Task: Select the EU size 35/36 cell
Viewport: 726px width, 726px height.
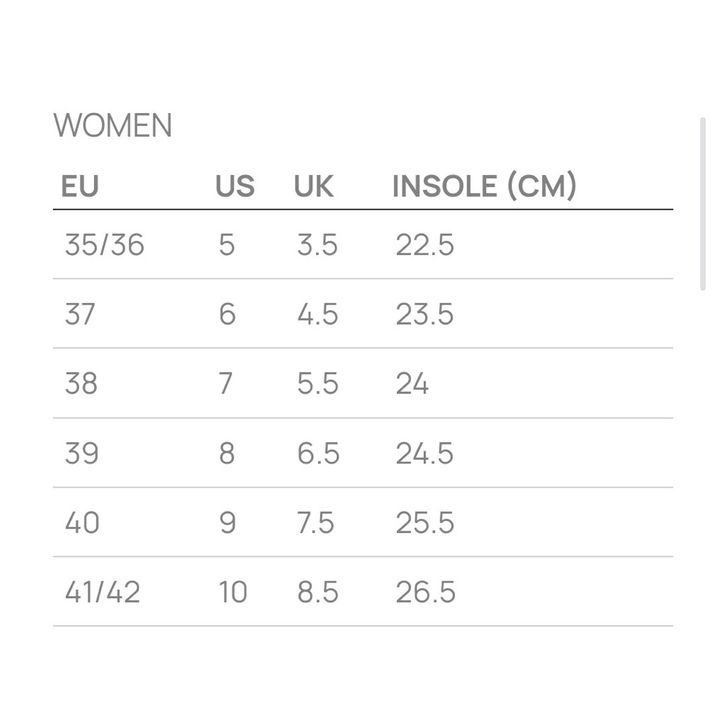Action: (x=104, y=245)
